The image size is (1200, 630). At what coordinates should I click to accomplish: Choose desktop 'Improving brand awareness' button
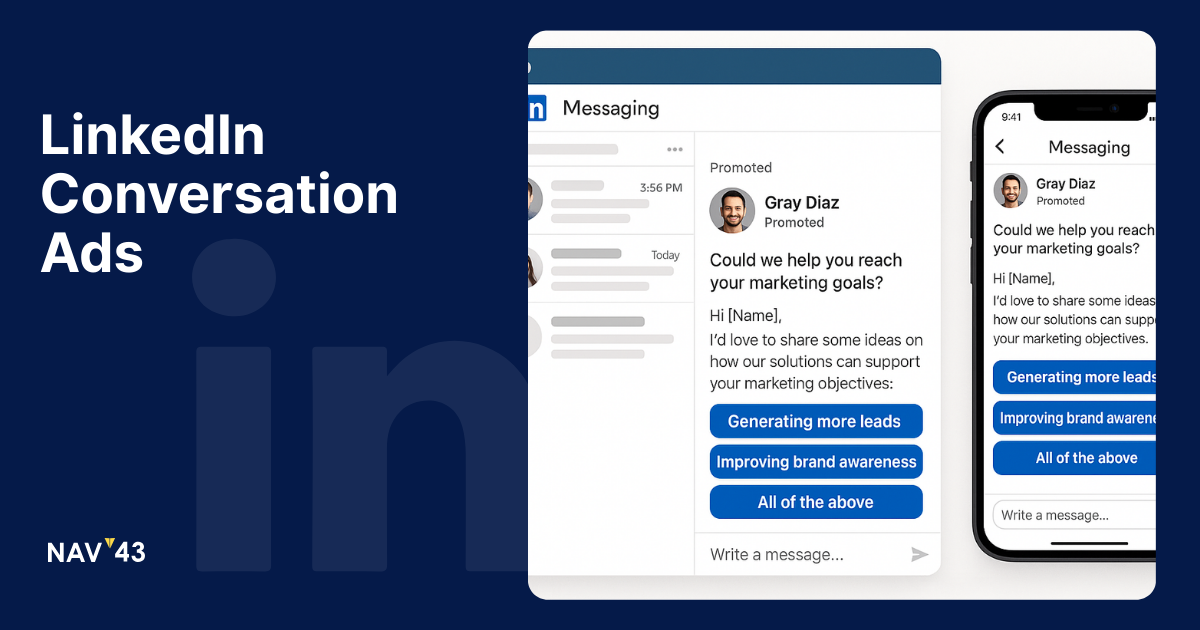pos(816,462)
